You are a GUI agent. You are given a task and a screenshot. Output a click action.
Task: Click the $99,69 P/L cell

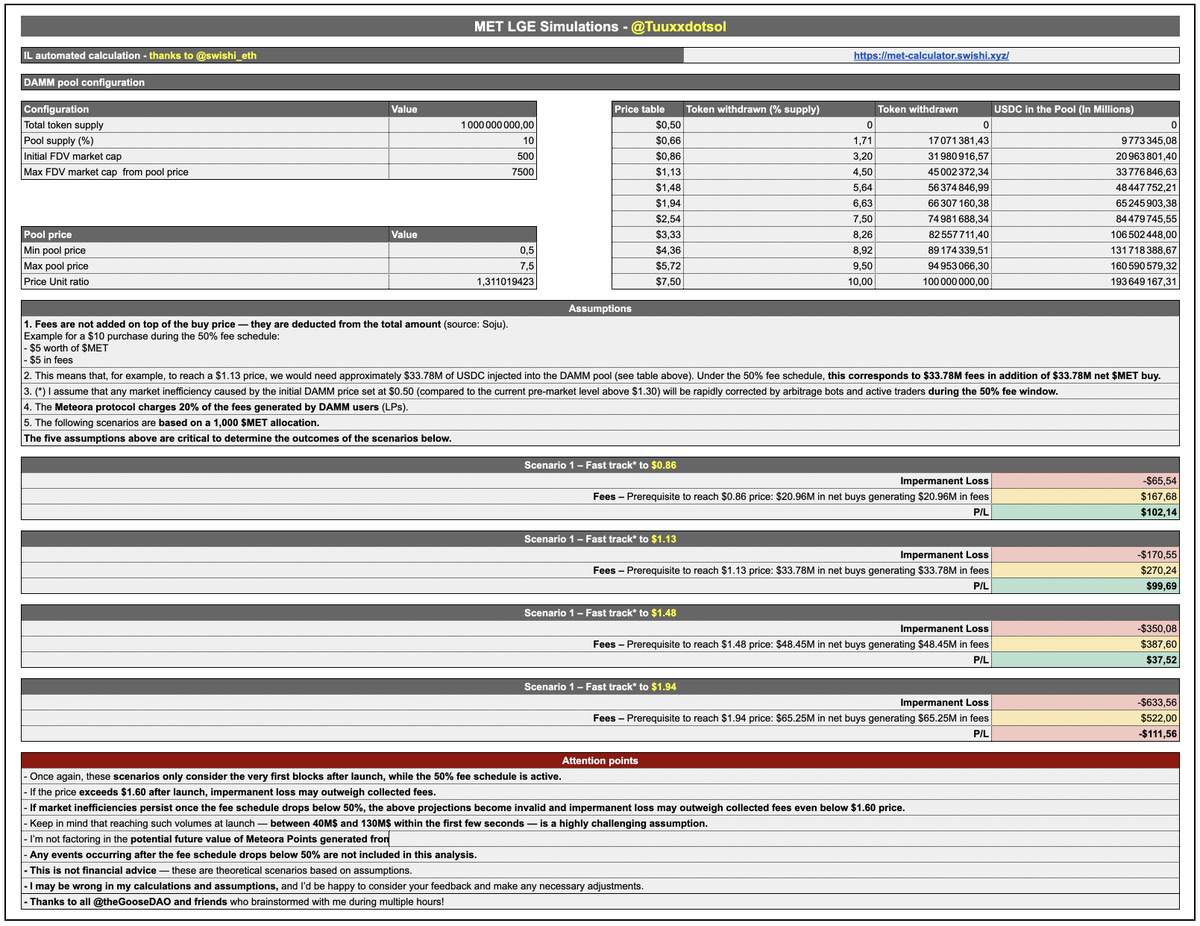(1086, 586)
